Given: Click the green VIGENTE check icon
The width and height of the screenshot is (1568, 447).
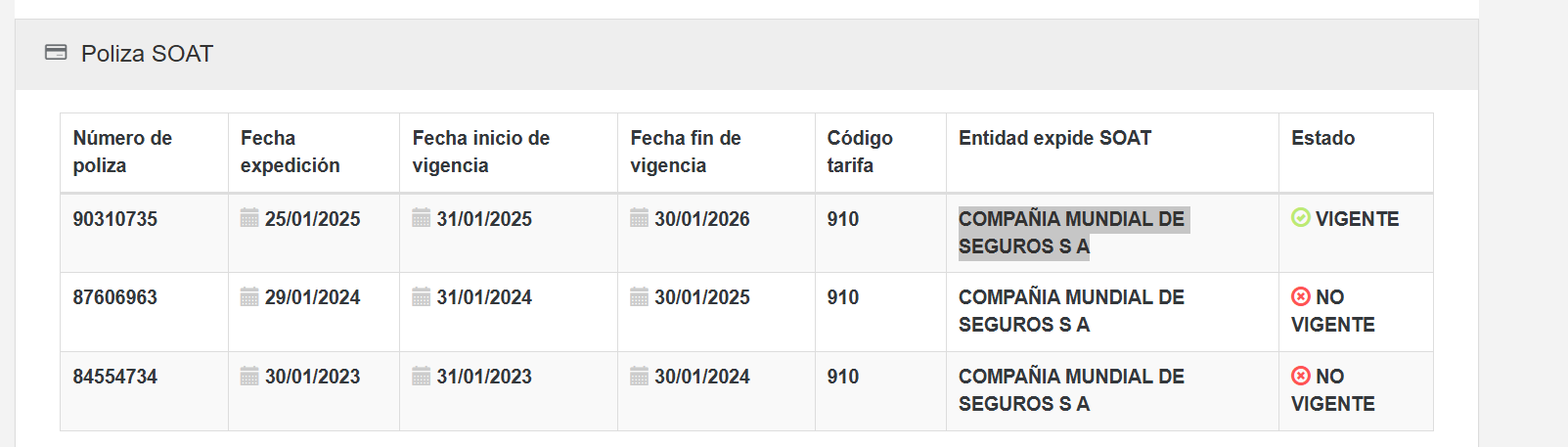Looking at the screenshot, I should coord(1300,217).
